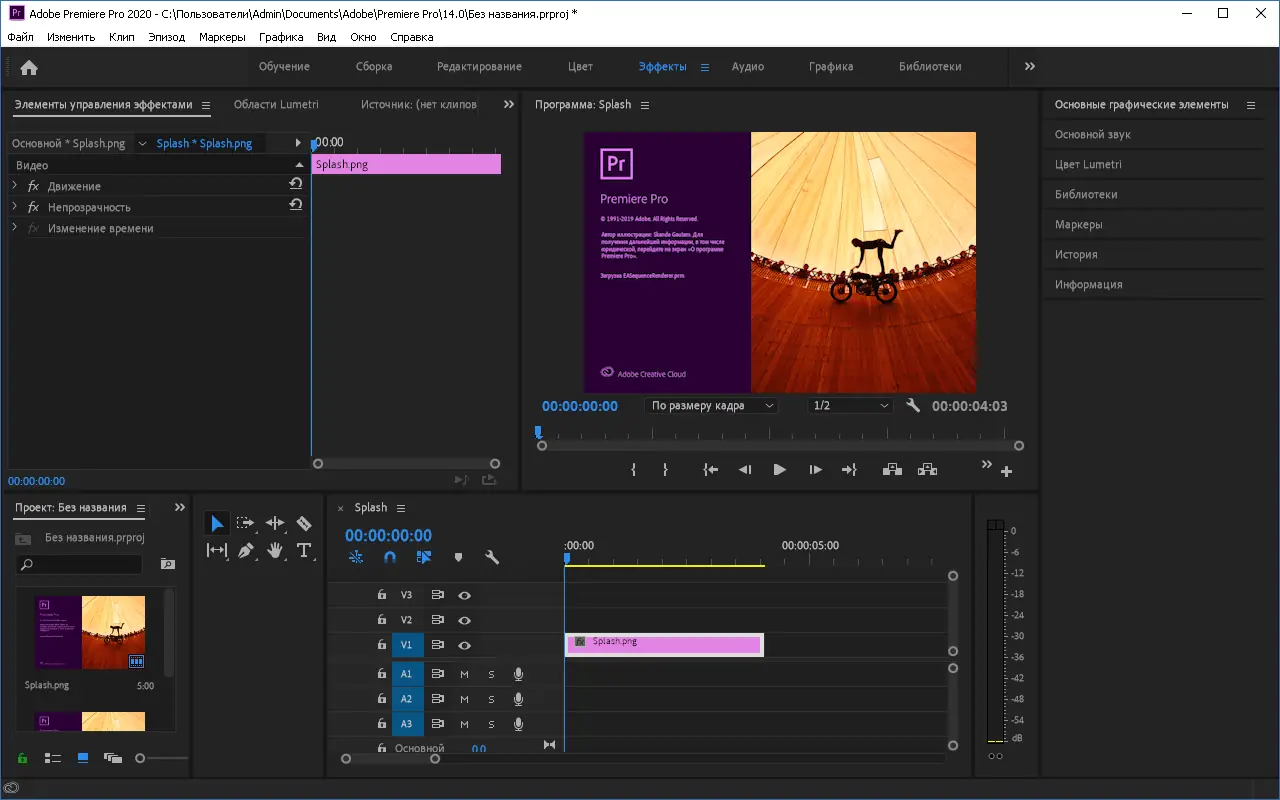Screen dimensions: 1280x800
Task: Mute audio track A1
Action: (x=464, y=674)
